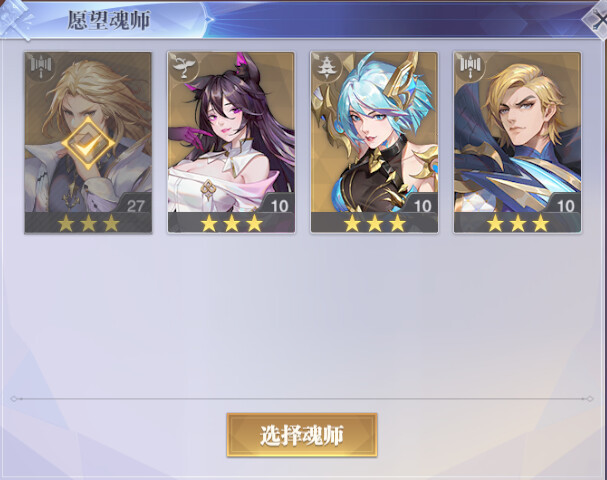Click the star rating under blue-haired card
Image resolution: width=607 pixels, height=480 pixels.
pyautogui.click(x=375, y=223)
